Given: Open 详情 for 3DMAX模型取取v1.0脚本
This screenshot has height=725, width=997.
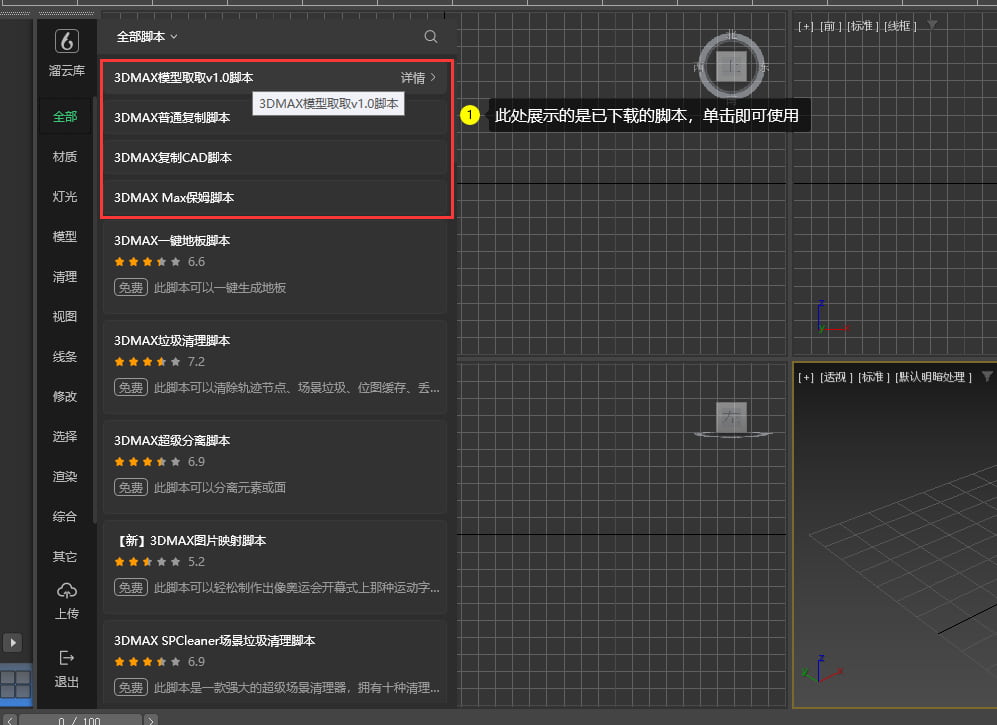Looking at the screenshot, I should (418, 78).
